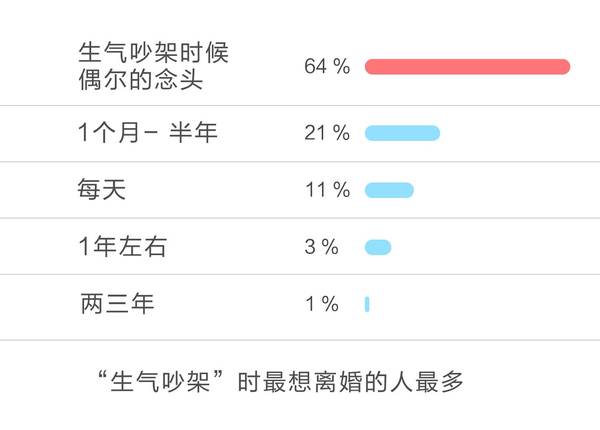Click the 1 % value text

pyautogui.click(x=322, y=304)
